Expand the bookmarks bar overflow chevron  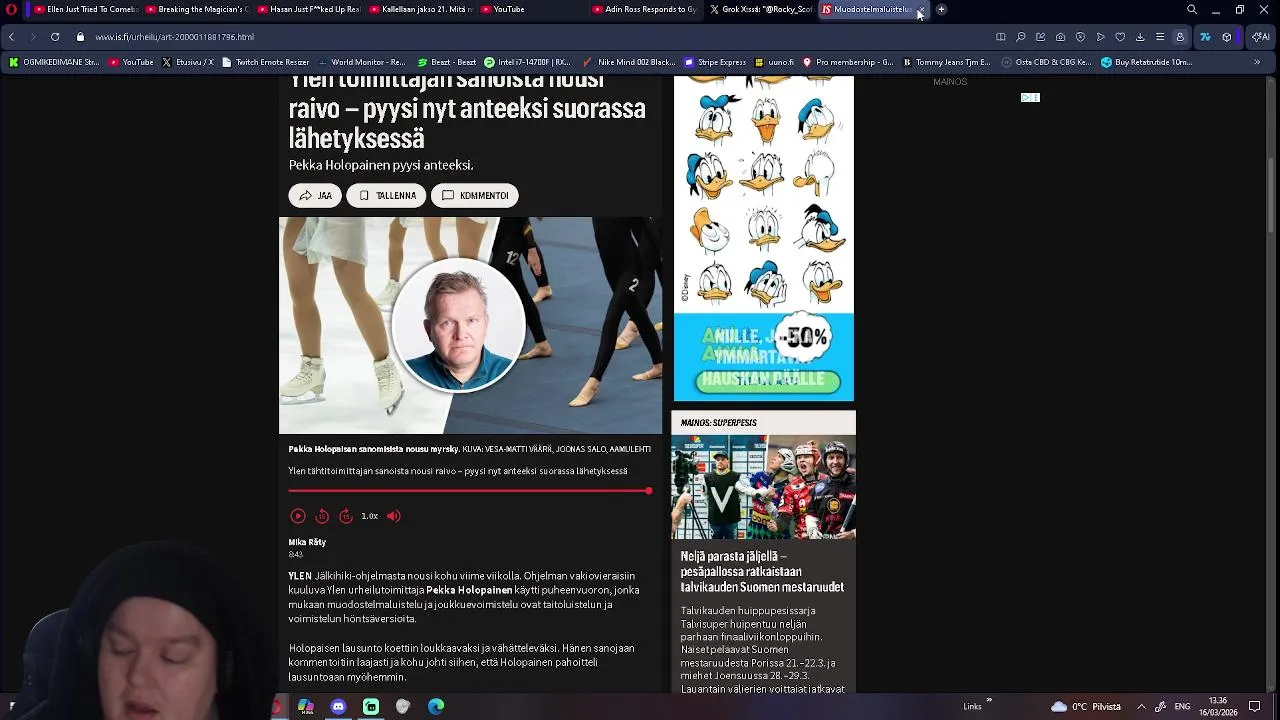[x=1257, y=62]
